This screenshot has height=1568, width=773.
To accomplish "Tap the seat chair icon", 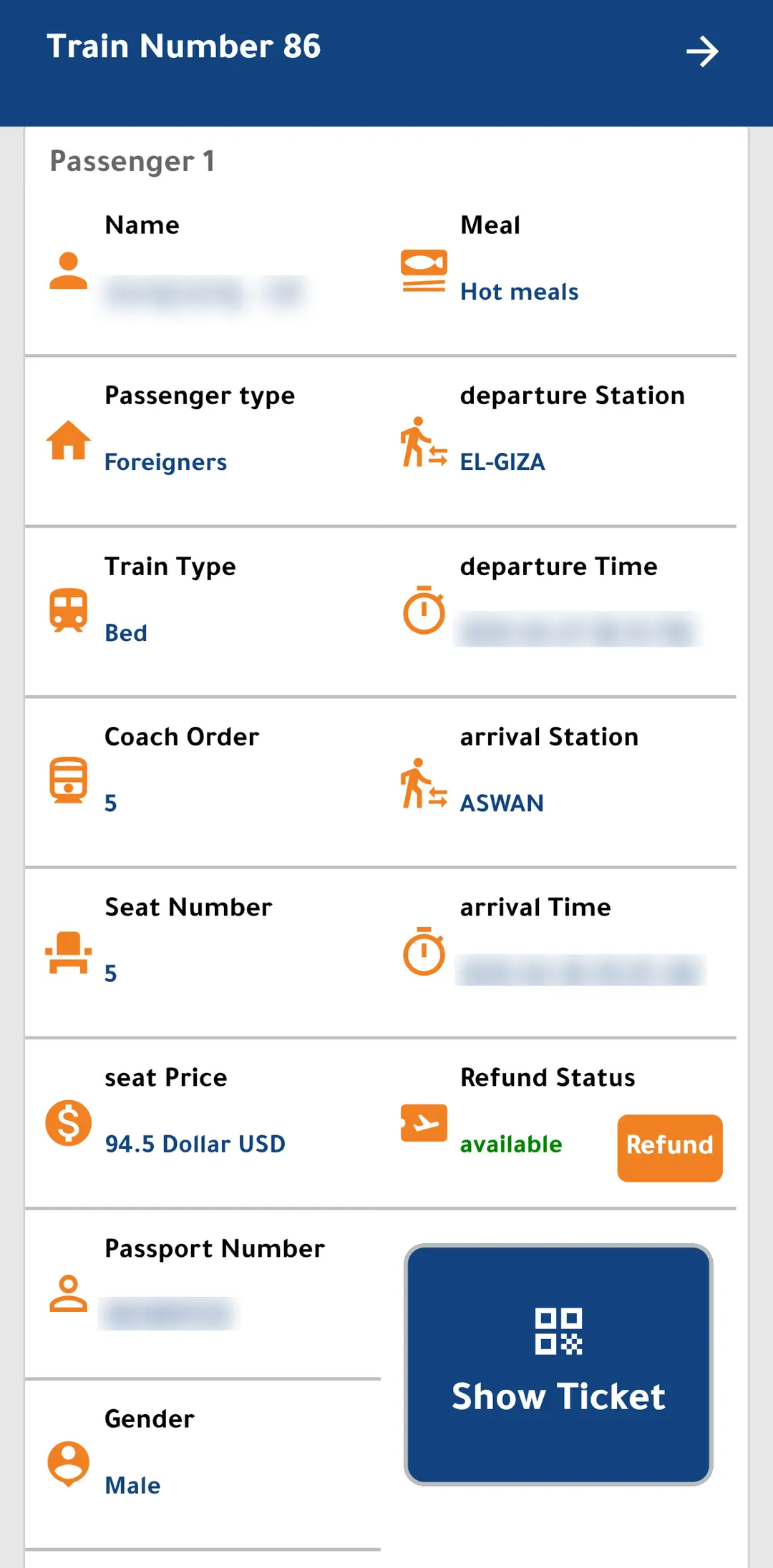I will pyautogui.click(x=68, y=952).
